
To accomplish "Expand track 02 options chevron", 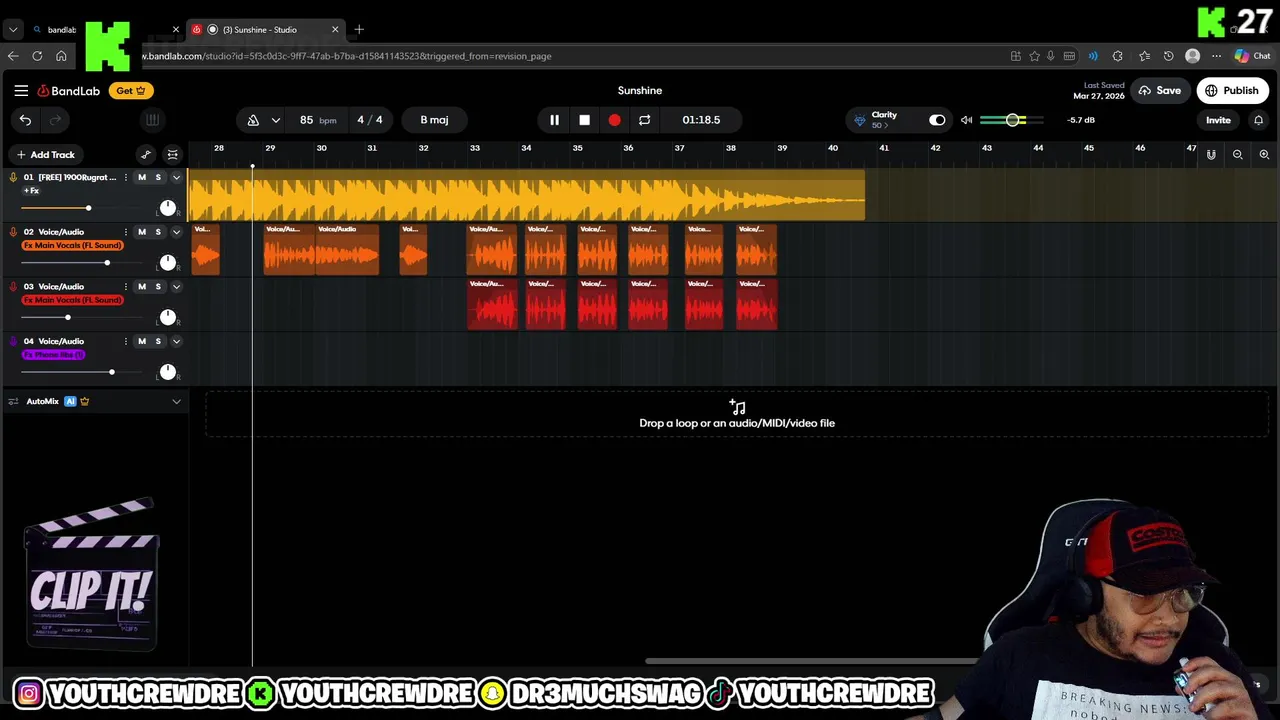I will (x=176, y=232).
